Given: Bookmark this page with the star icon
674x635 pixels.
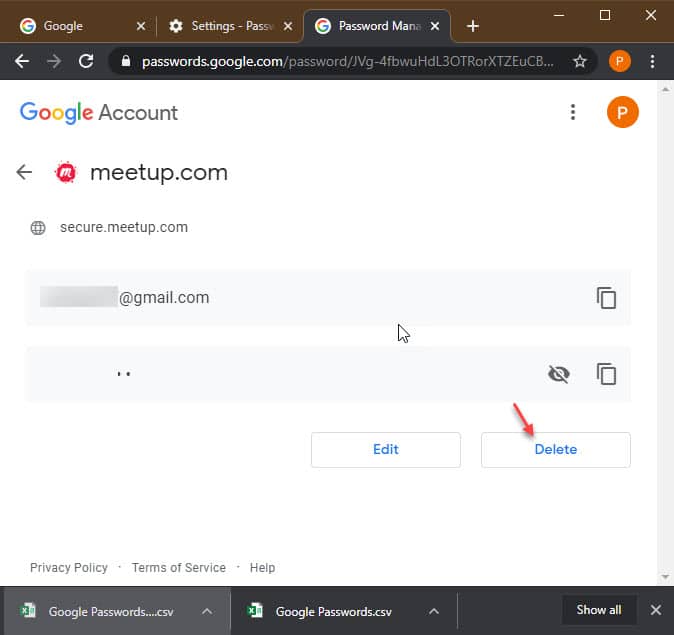Looking at the screenshot, I should 579,61.
